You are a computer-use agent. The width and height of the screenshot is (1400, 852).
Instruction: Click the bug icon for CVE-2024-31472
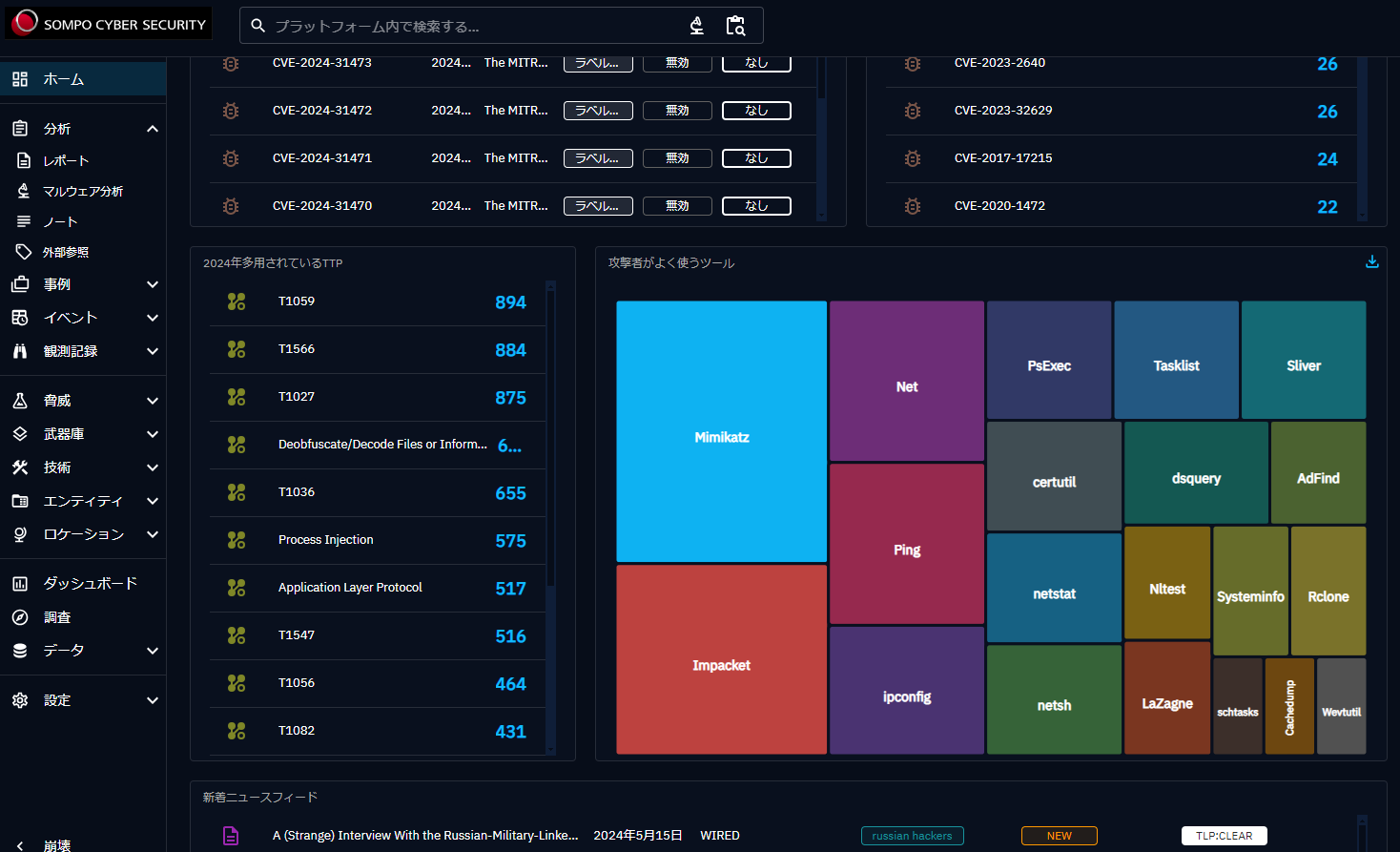tap(231, 111)
